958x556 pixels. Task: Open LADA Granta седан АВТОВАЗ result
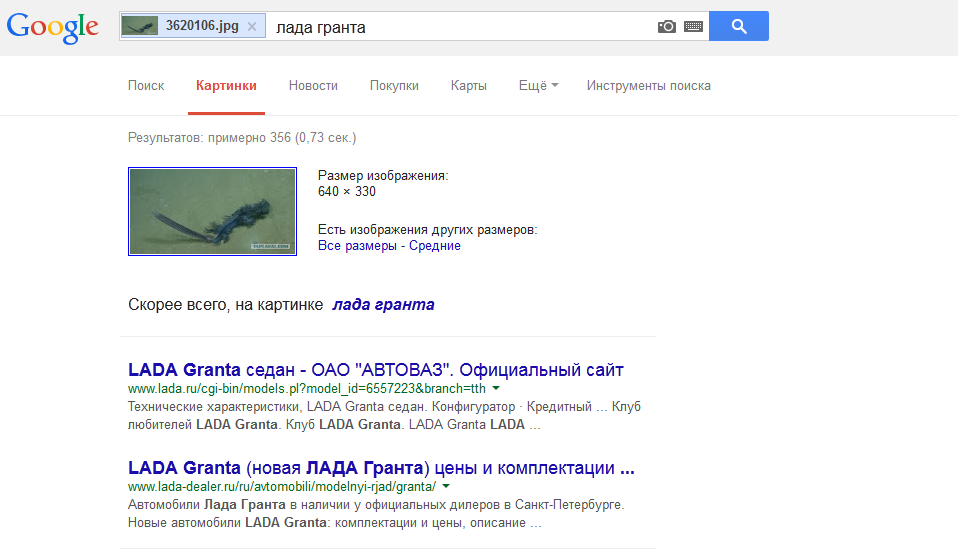(376, 370)
